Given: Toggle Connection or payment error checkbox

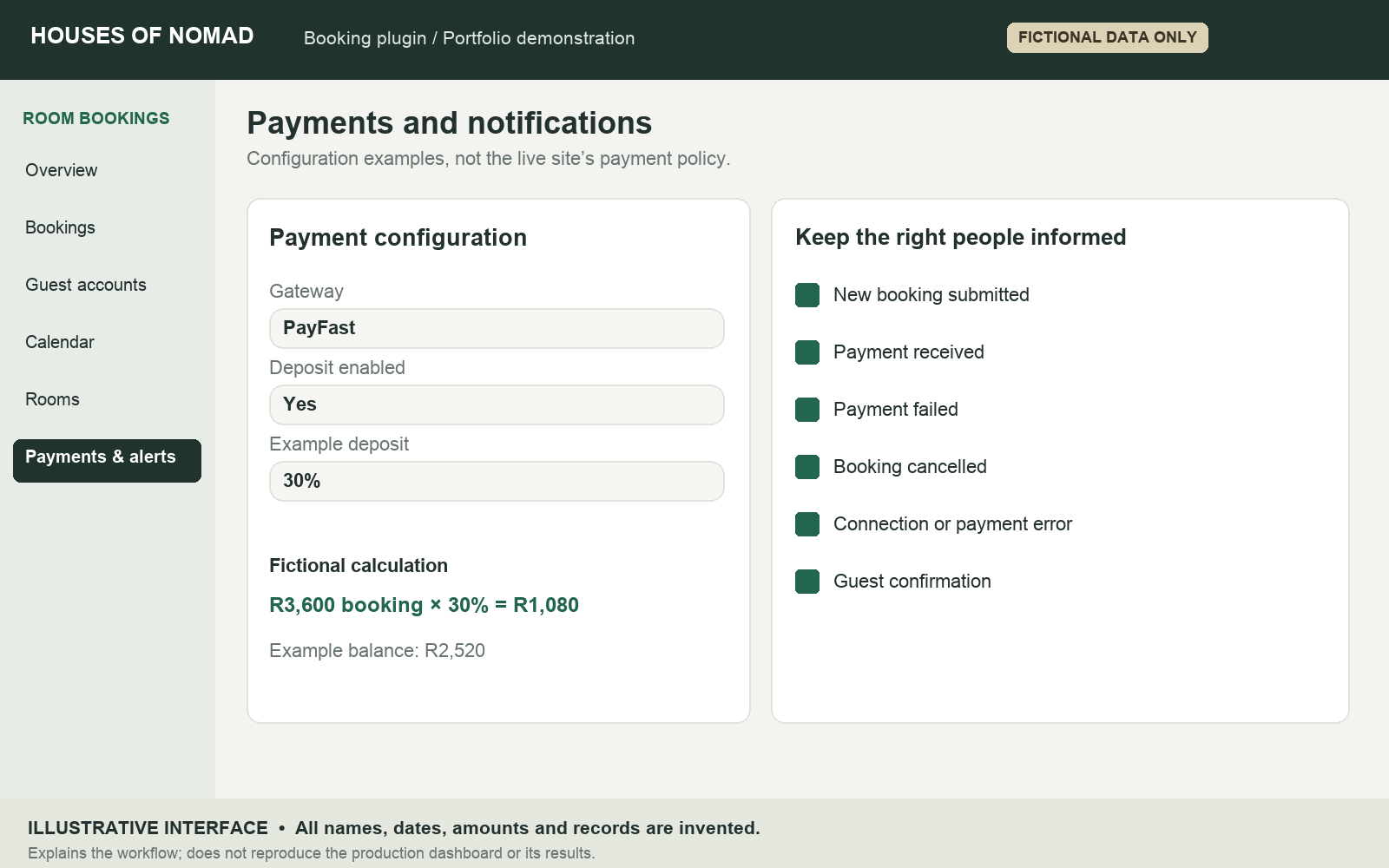Looking at the screenshot, I should click(807, 524).
